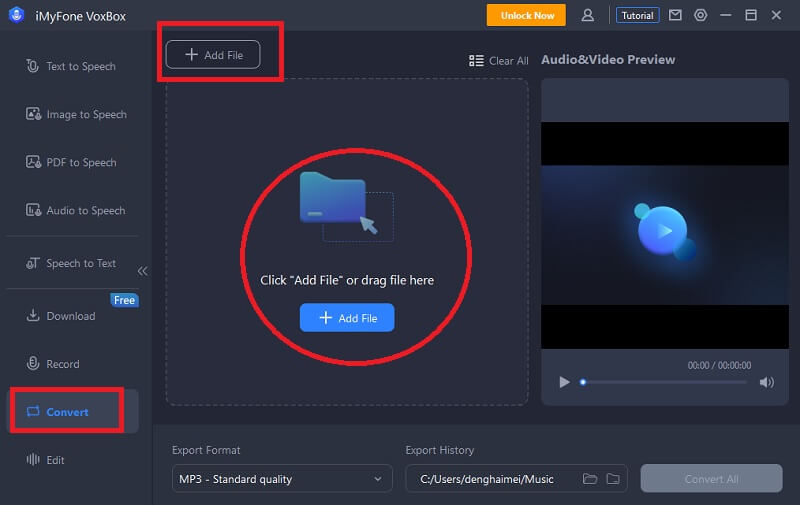Viewport: 800px width, 505px height.
Task: Open settings gear icon in title bar
Action: [x=701, y=15]
